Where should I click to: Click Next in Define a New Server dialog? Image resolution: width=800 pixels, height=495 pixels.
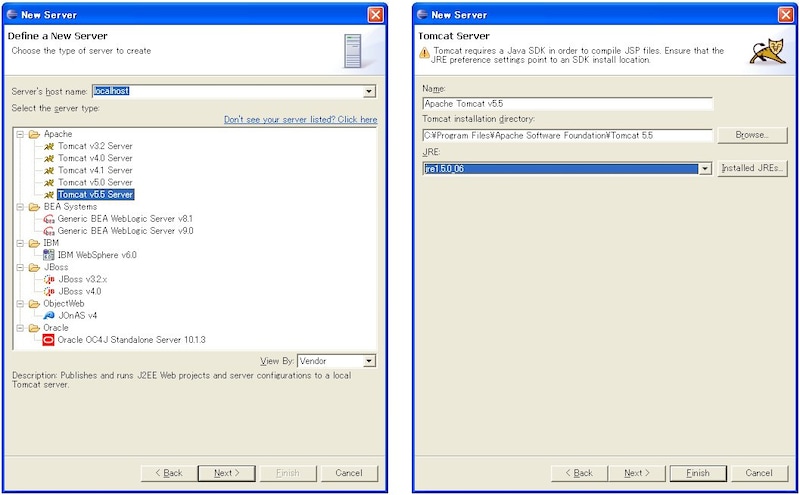click(x=227, y=473)
